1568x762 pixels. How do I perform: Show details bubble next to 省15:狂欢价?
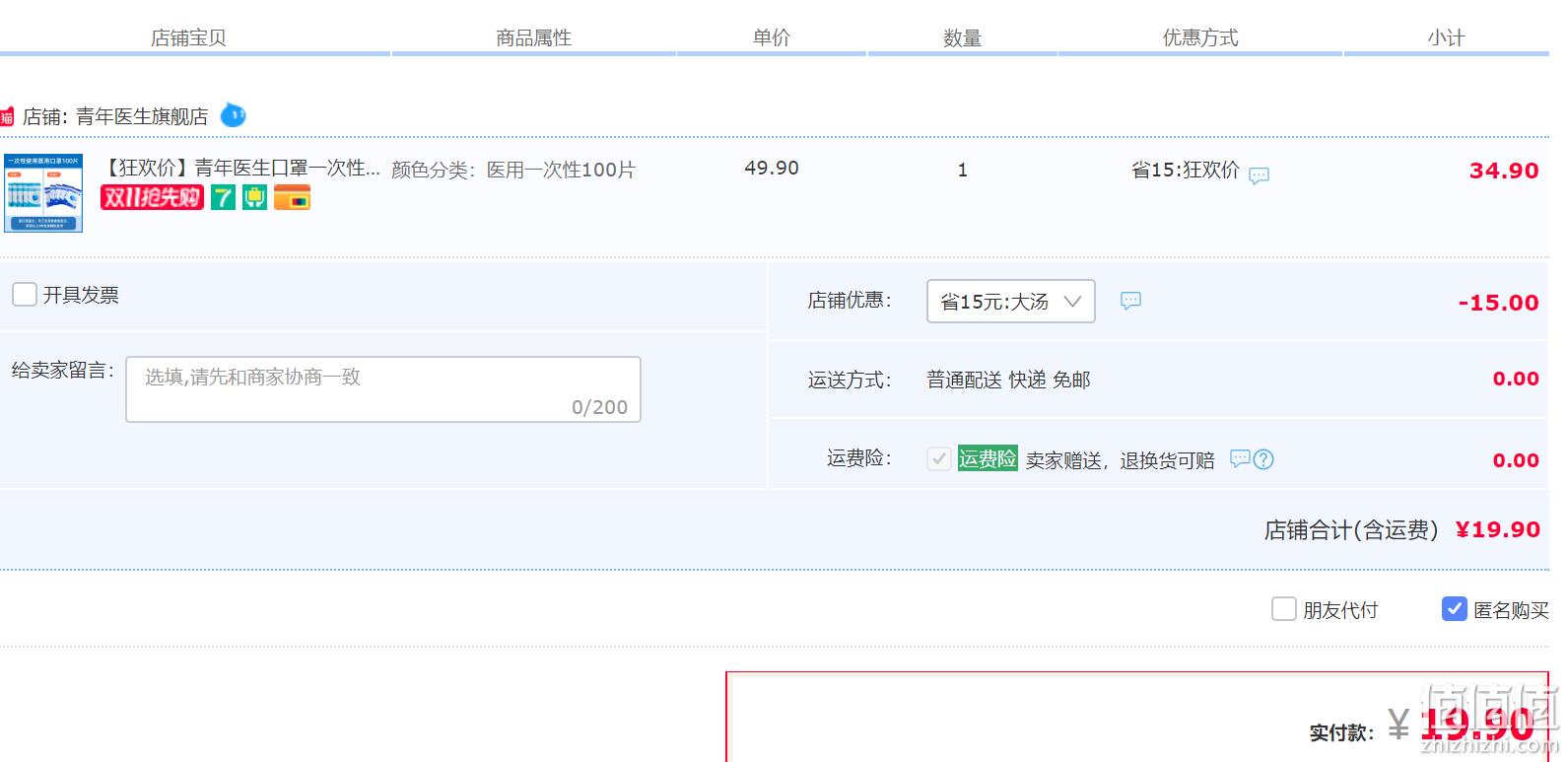click(1259, 175)
